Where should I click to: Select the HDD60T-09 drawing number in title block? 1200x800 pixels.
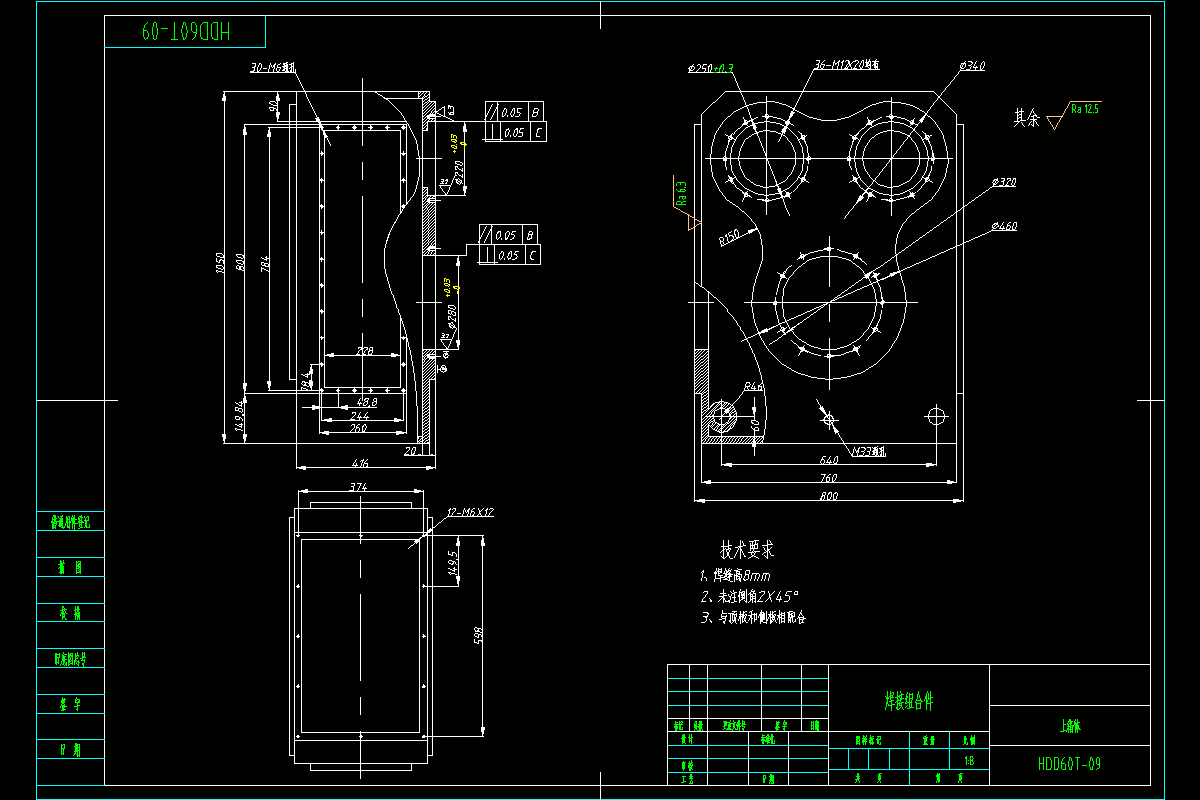point(1070,764)
